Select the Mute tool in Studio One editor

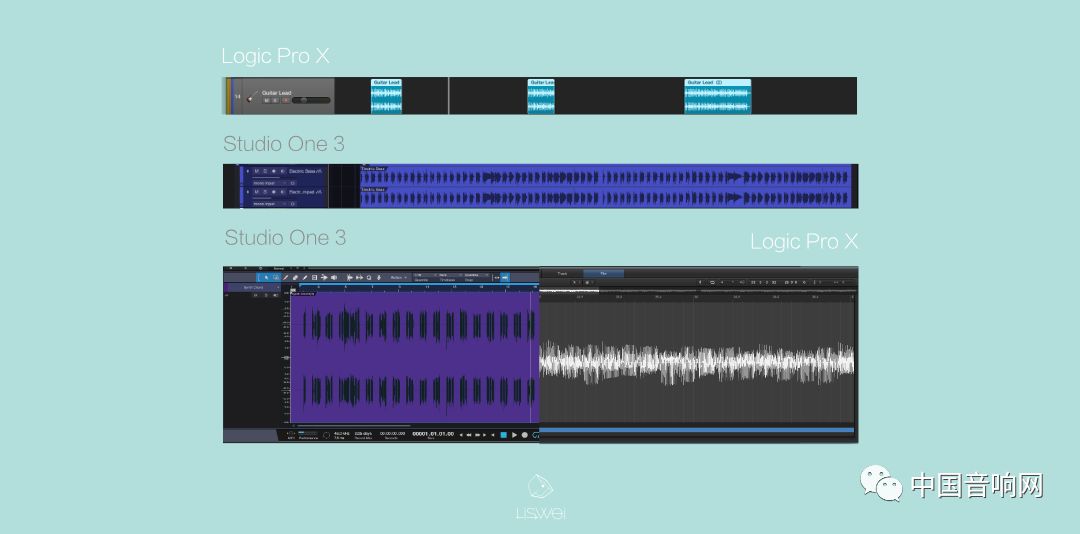pos(315,278)
